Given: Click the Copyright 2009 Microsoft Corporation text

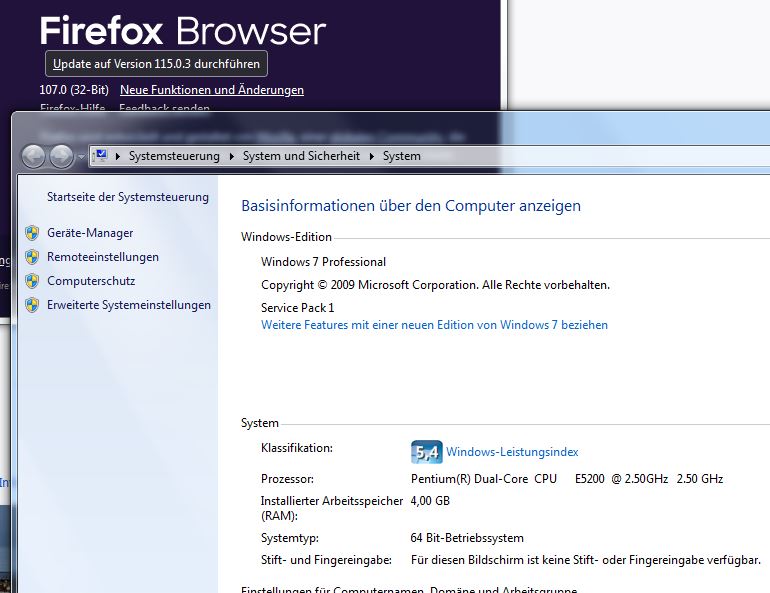Looking at the screenshot, I should (435, 285).
